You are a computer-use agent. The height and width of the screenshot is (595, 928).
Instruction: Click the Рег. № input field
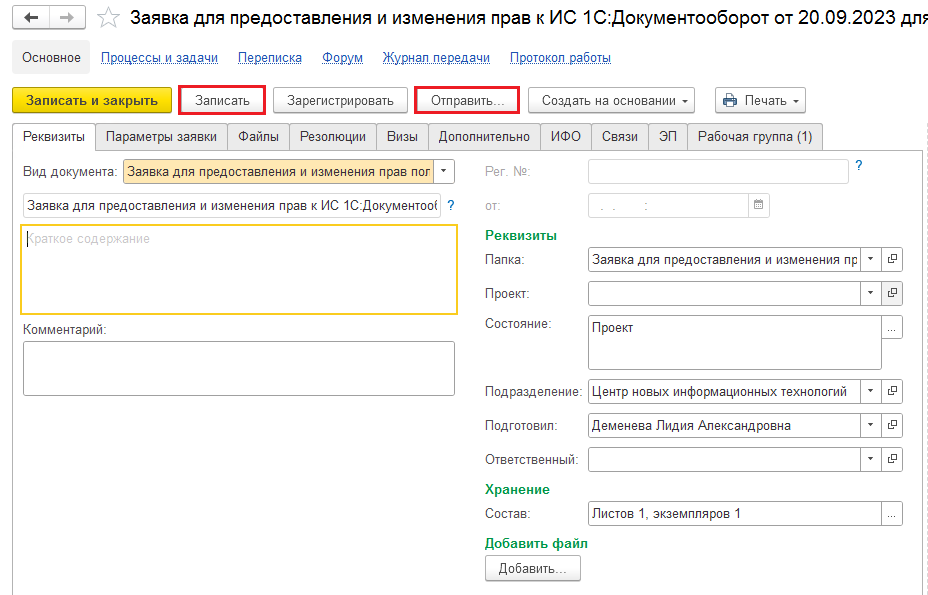coord(718,172)
